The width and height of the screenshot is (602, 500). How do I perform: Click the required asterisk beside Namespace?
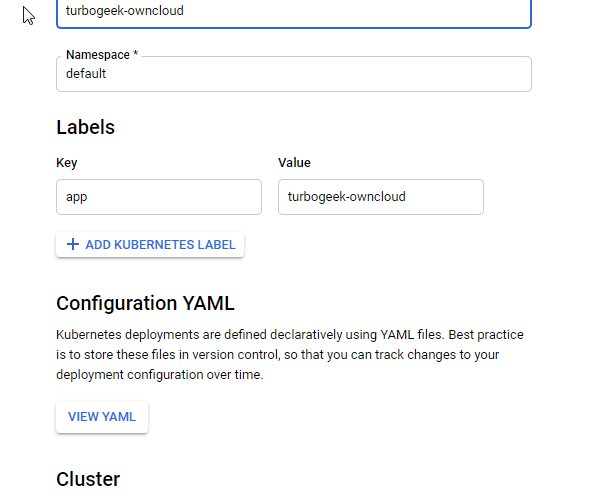pos(135,55)
